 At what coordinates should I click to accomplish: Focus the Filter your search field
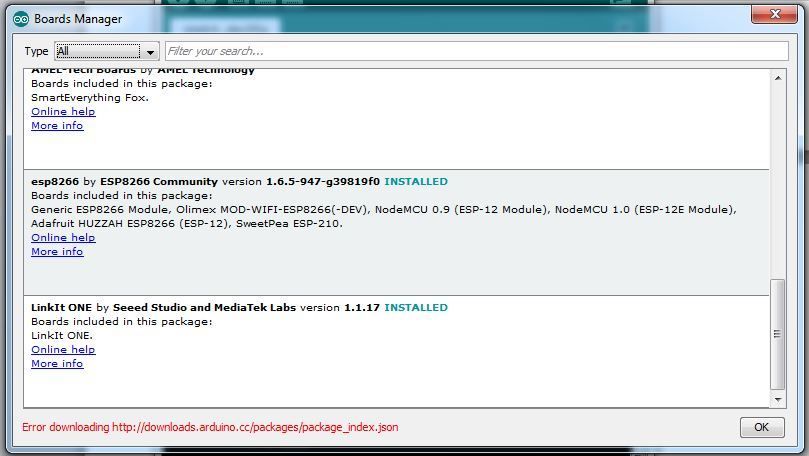point(477,51)
